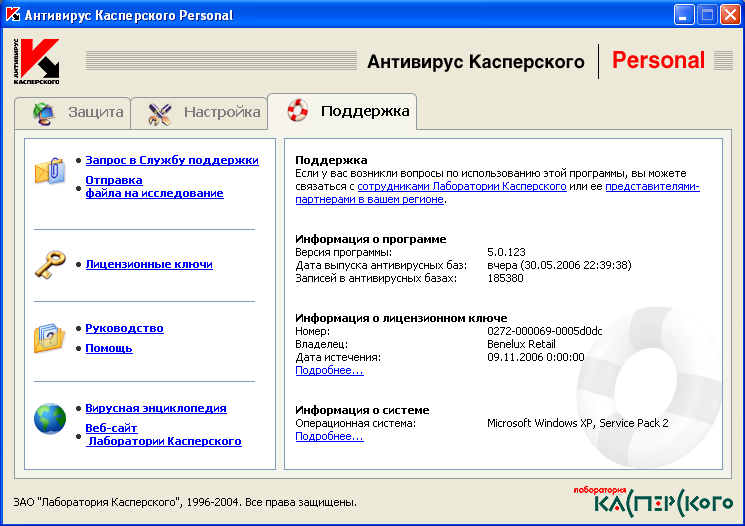
Task: Click the Kaspersky red K logo
Action: click(x=37, y=61)
